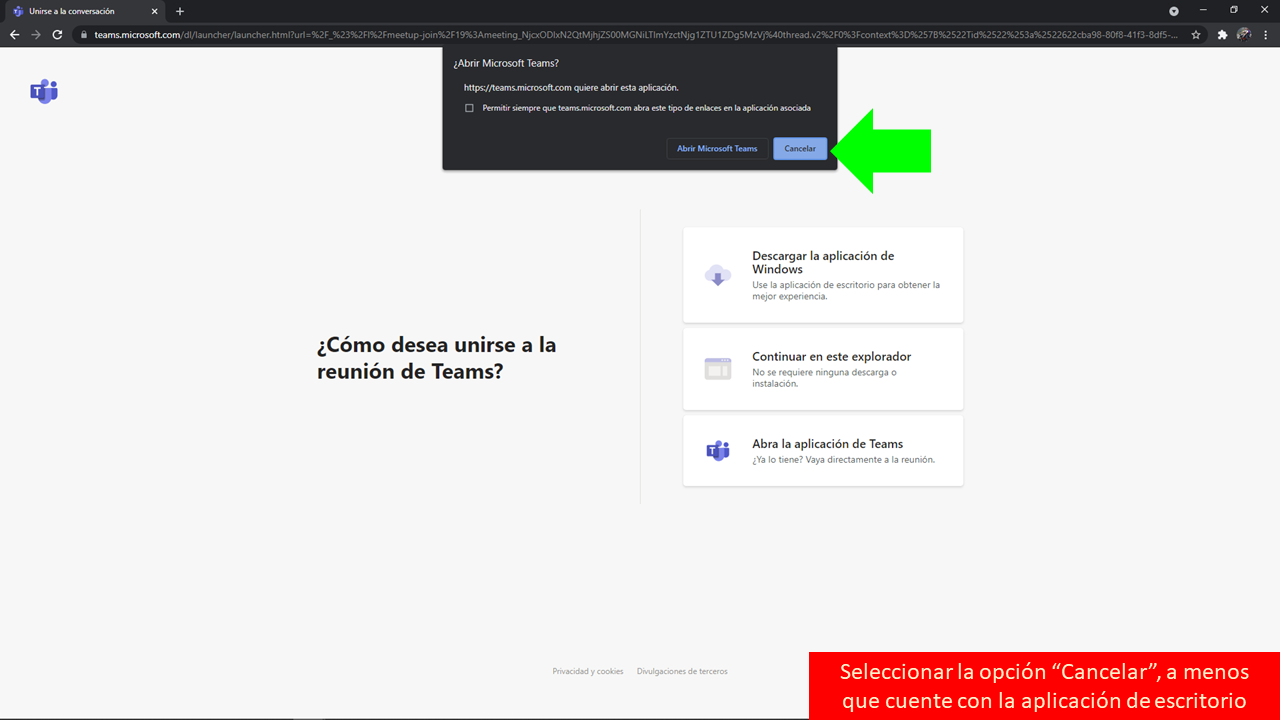The width and height of the screenshot is (1280, 720).
Task: Restore down the Chrome window
Action: click(1234, 10)
